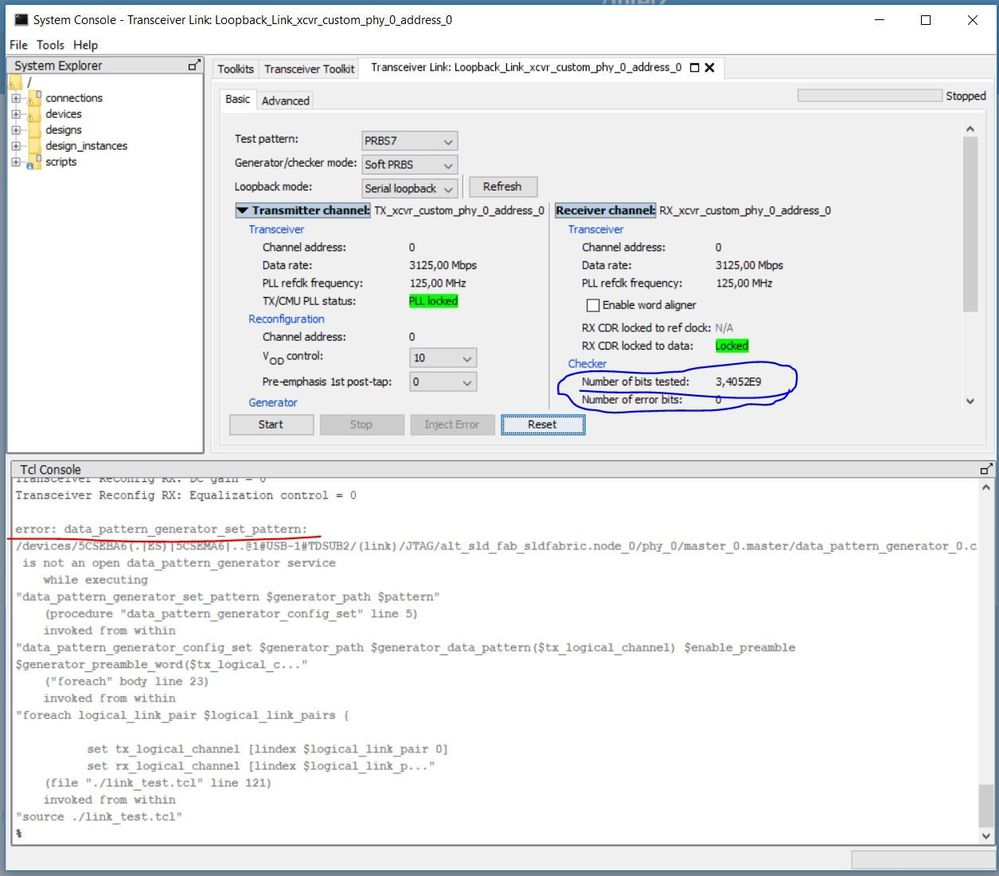999x876 pixels.
Task: Click the Tcl Console scroll down arrow
Action: click(986, 836)
